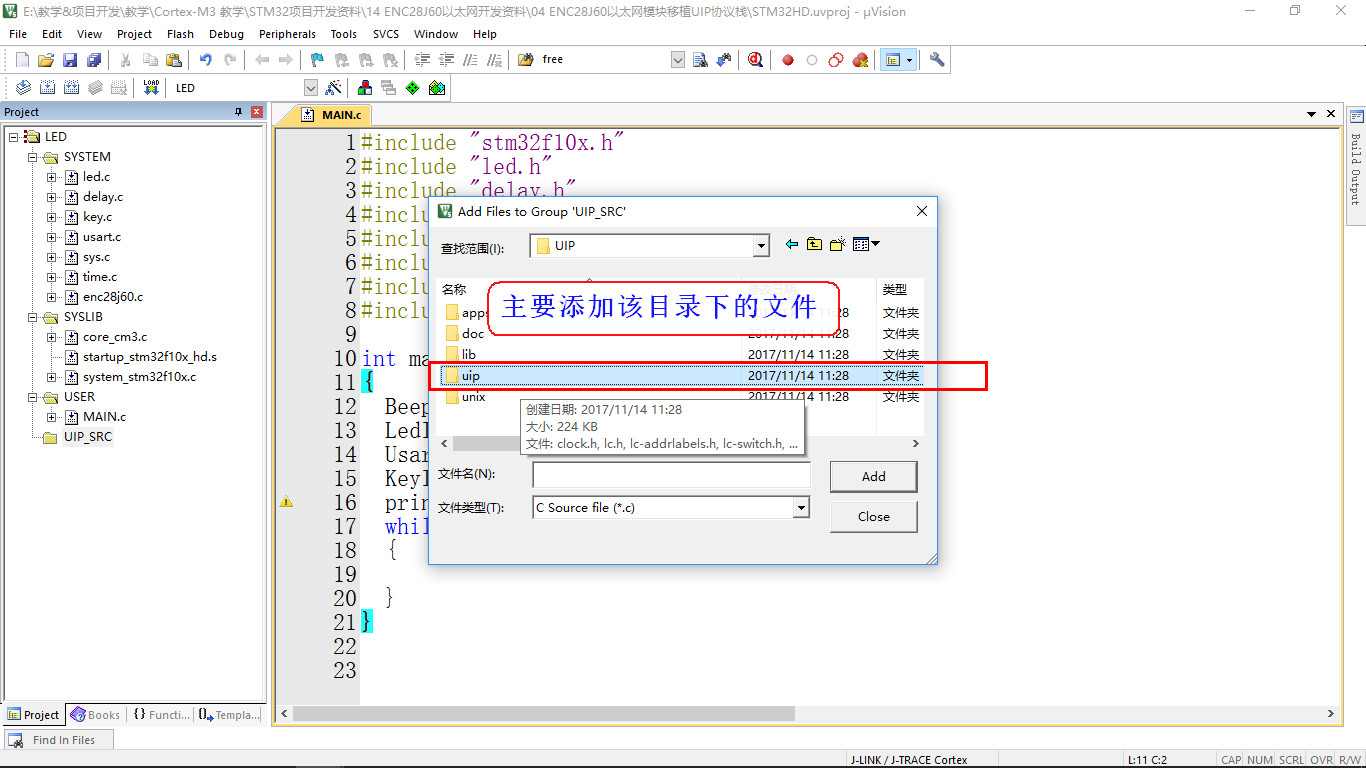Click the Download to flash LOAD icon

151,88
